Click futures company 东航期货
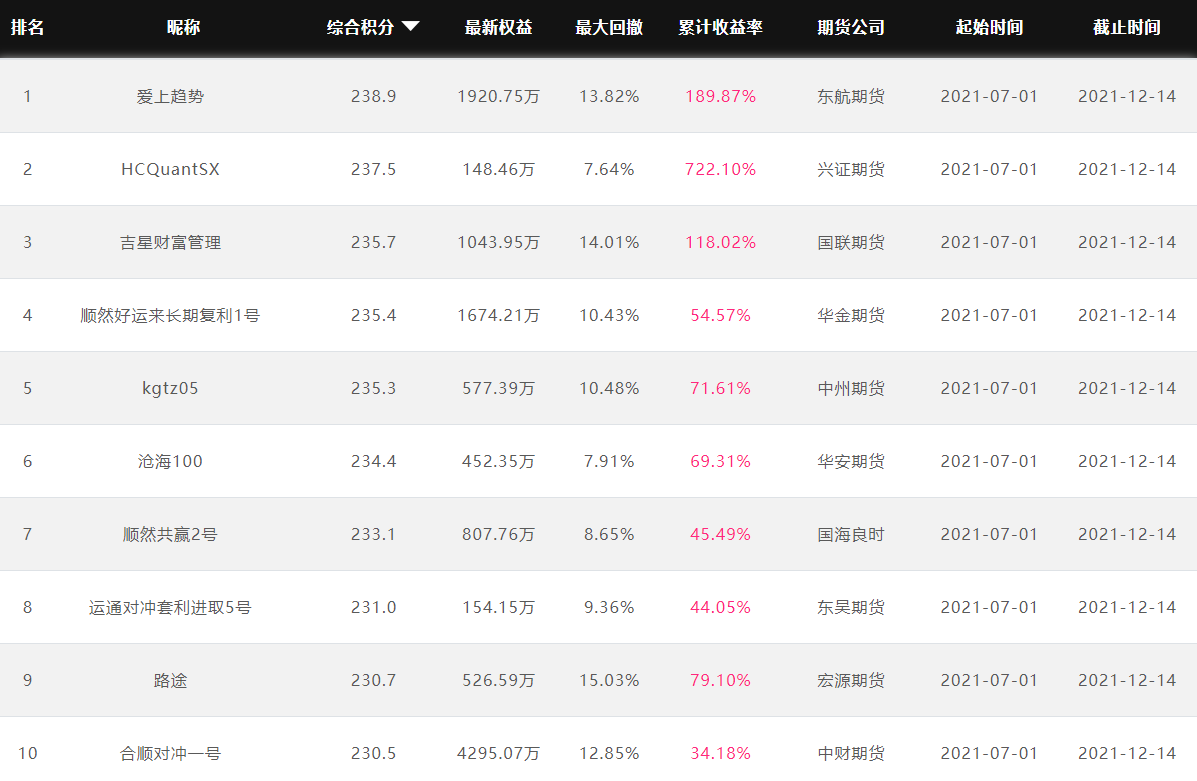Image resolution: width=1197 pixels, height=781 pixels. point(851,96)
